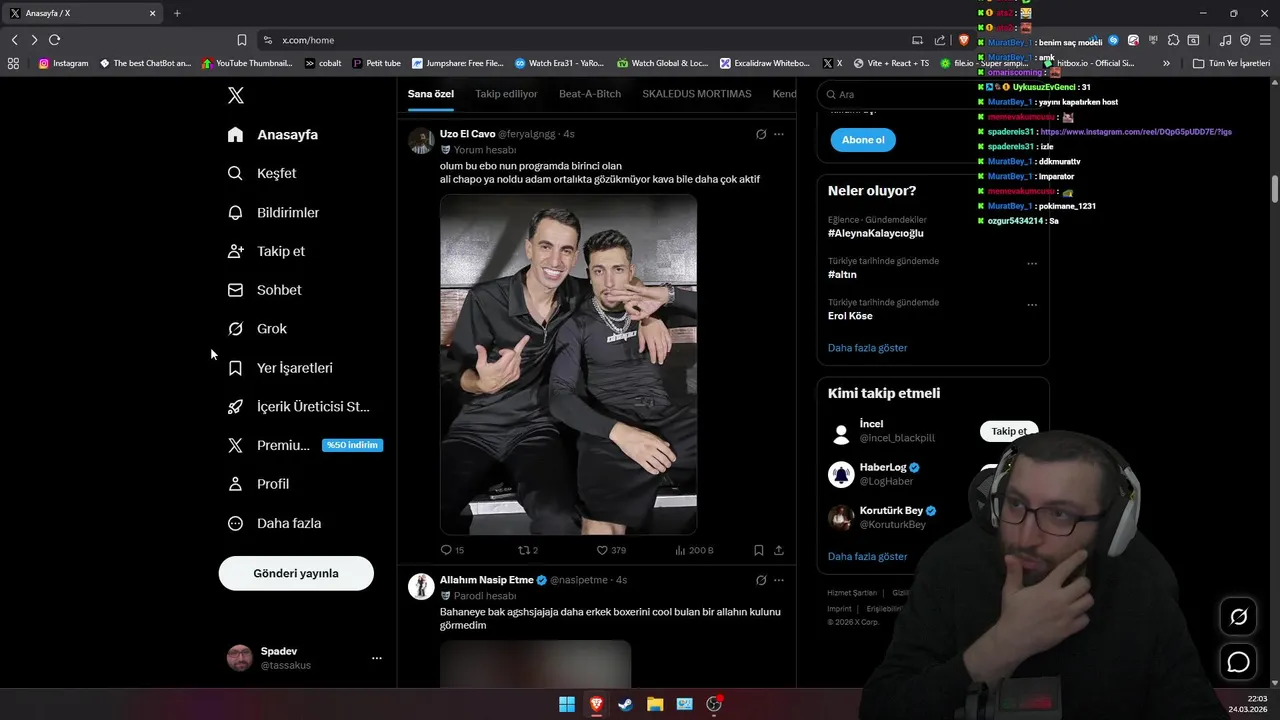Screen dimensions: 1280x720
Task: Click page vertical scrollbar
Action: pyautogui.click(x=1275, y=189)
